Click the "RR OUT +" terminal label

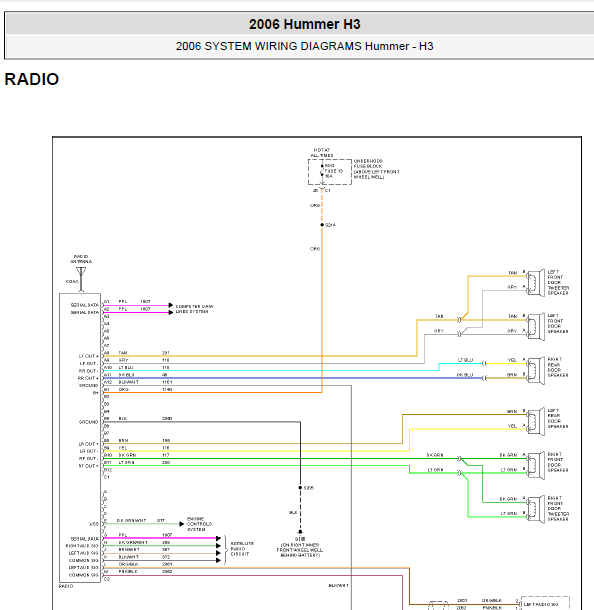coord(88,378)
